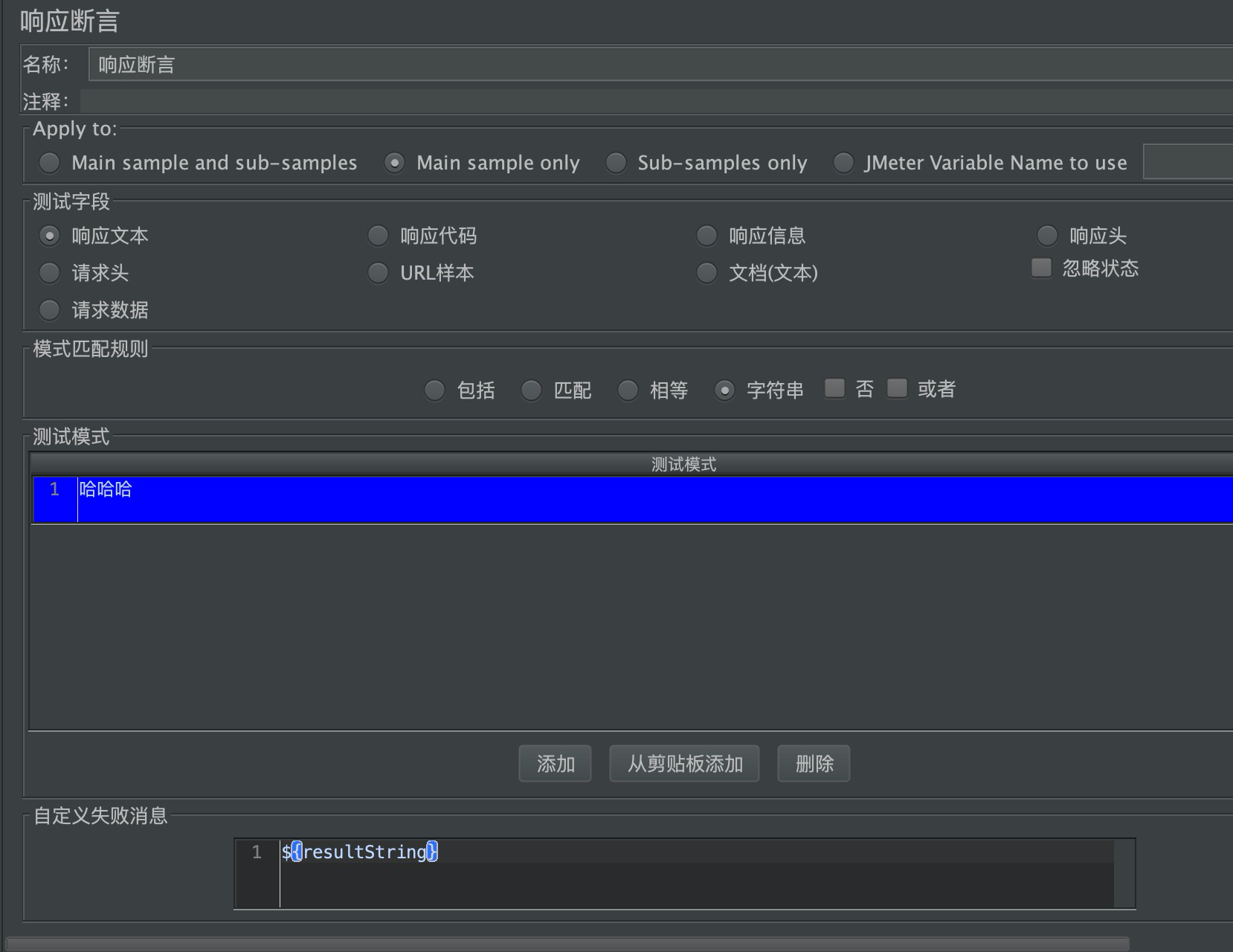The image size is (1233, 952).
Task: Select 文档(文本) test field
Action: click(x=706, y=273)
